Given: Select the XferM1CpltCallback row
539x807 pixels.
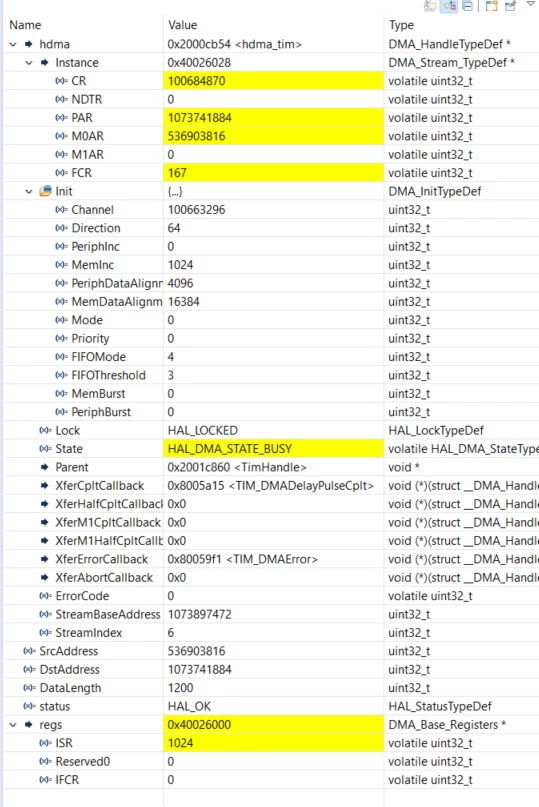Looking at the screenshot, I should tap(271, 522).
